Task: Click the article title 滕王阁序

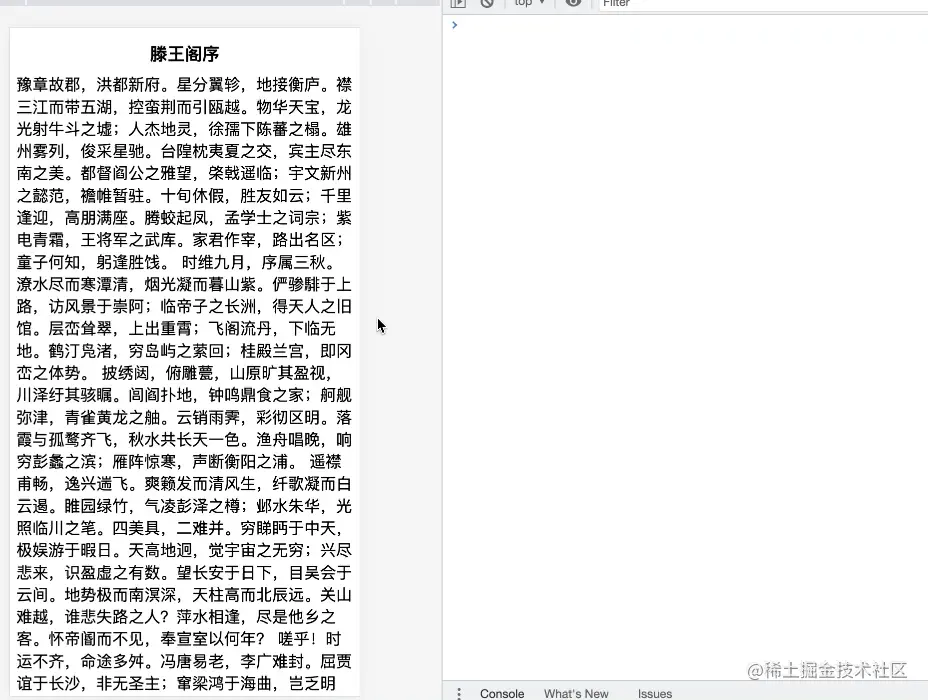Action: coord(184,53)
